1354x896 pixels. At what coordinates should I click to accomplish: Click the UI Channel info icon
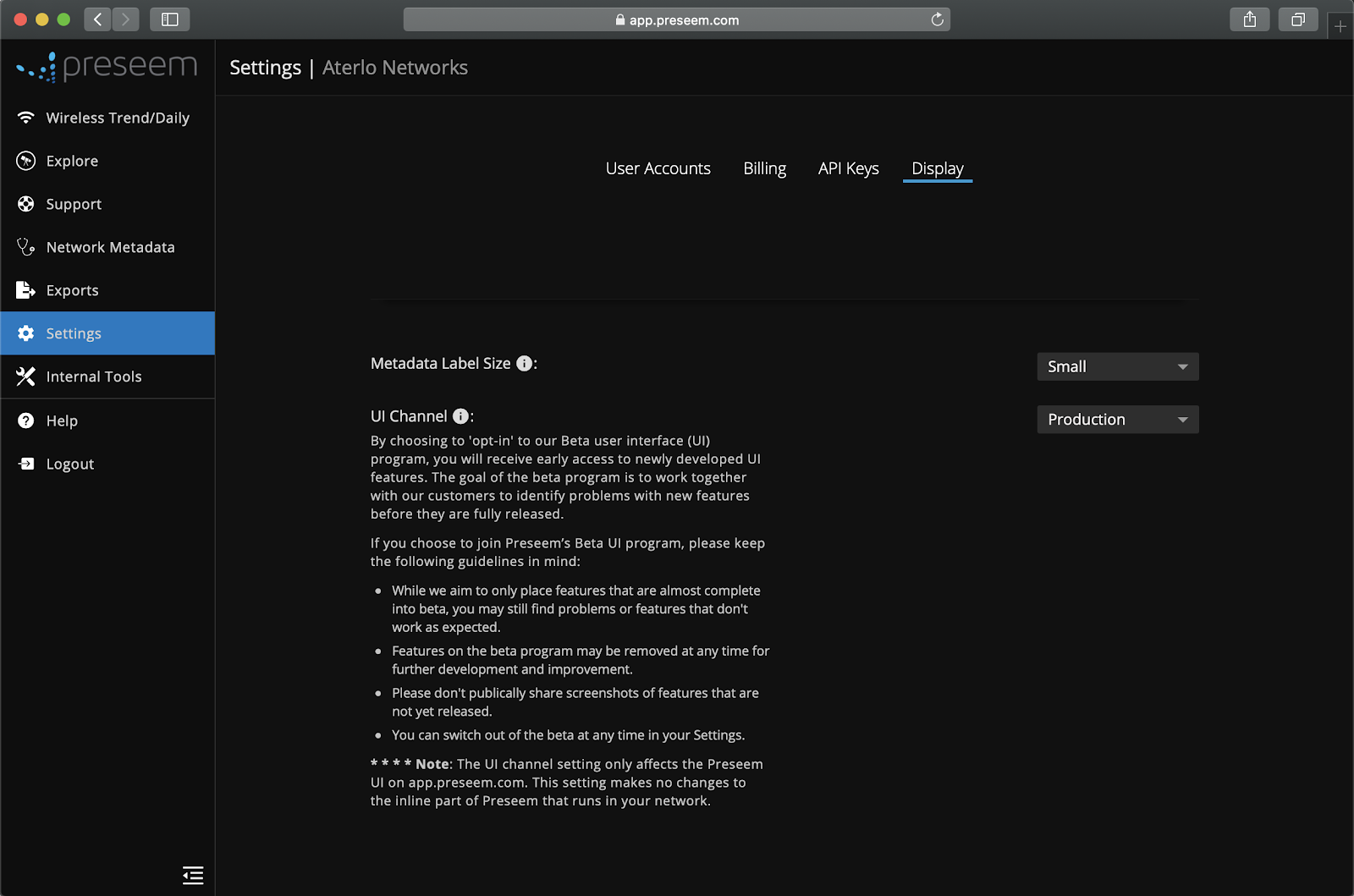pyautogui.click(x=461, y=416)
